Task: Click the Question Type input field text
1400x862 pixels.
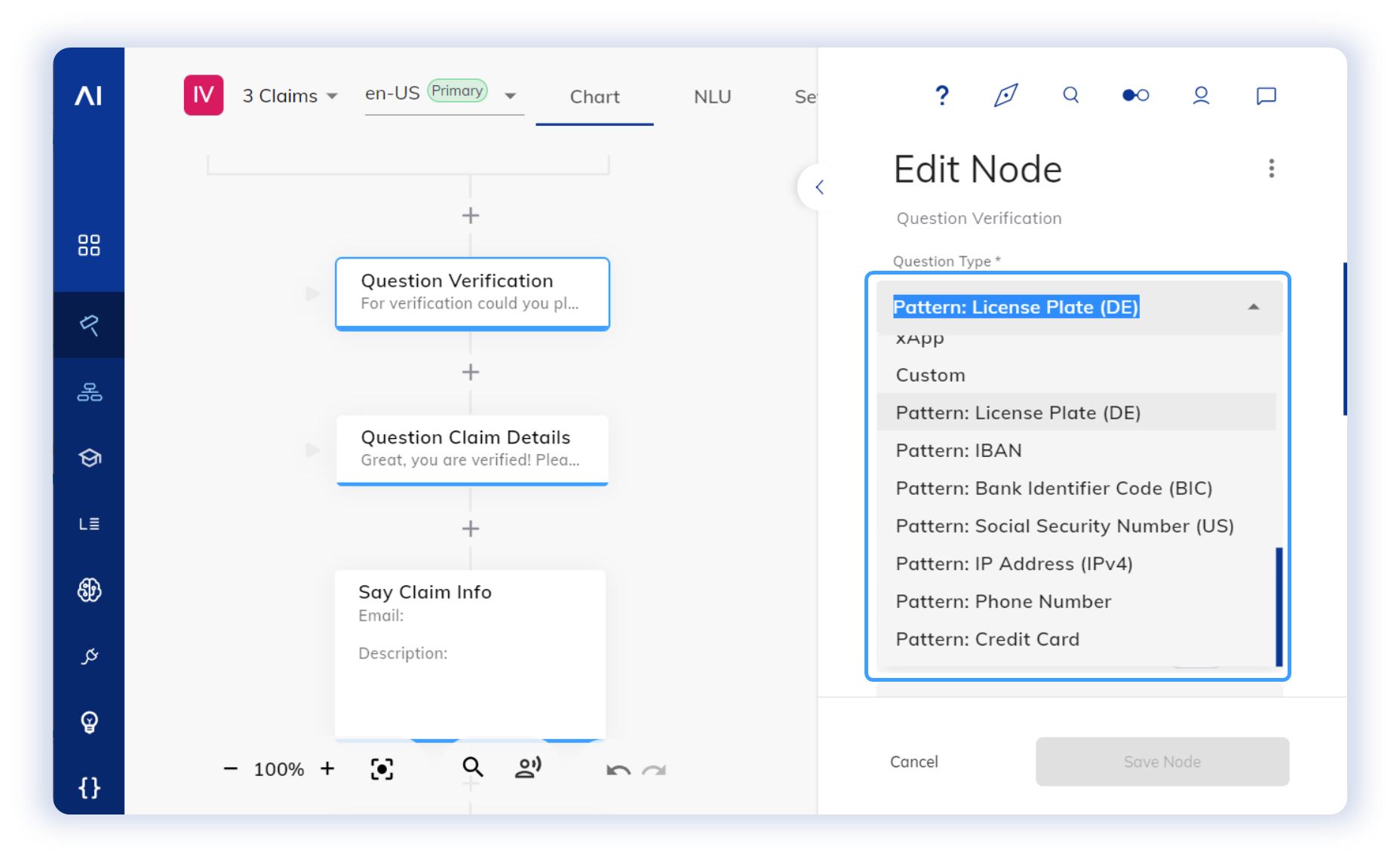Action: pos(1016,307)
